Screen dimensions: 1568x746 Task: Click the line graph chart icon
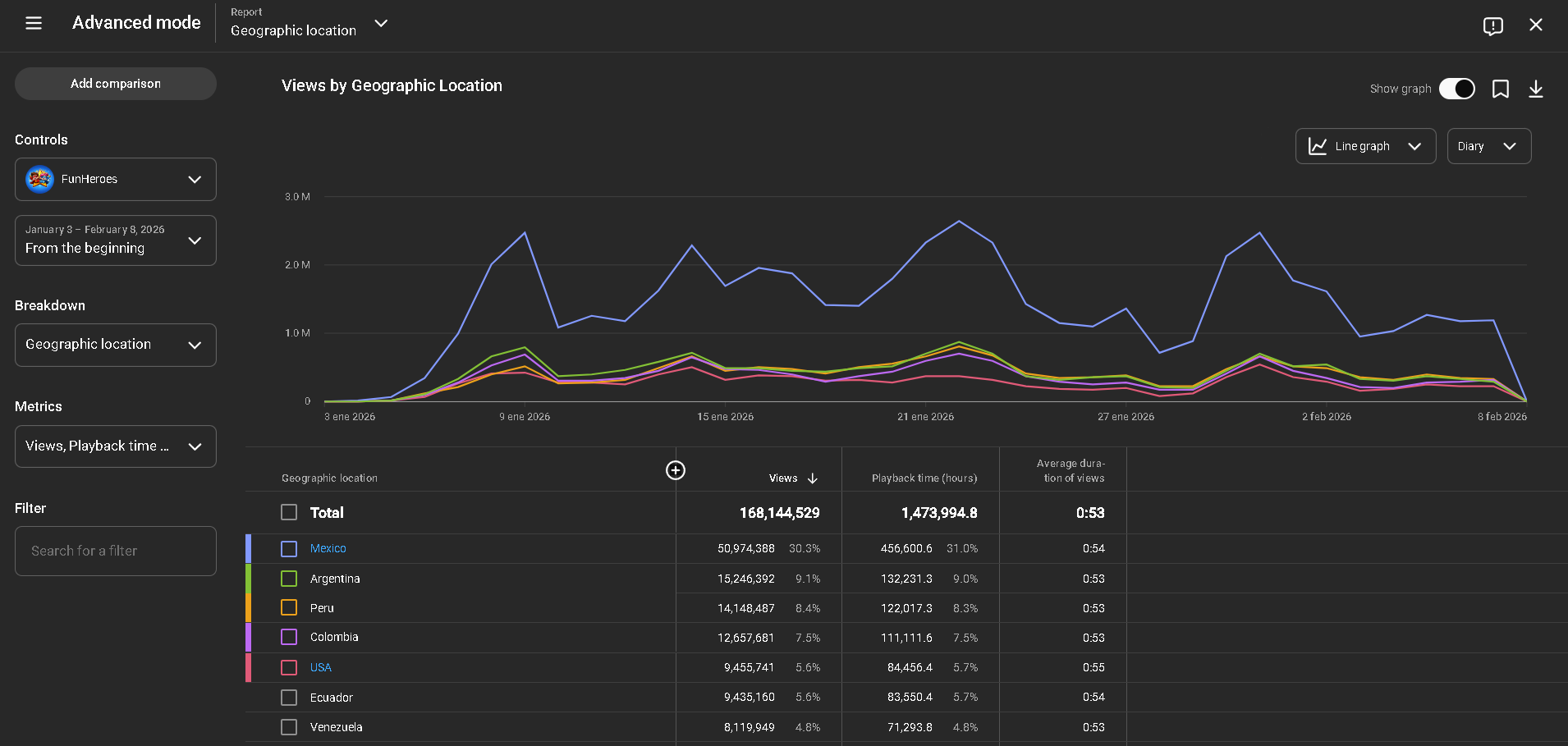1318,146
